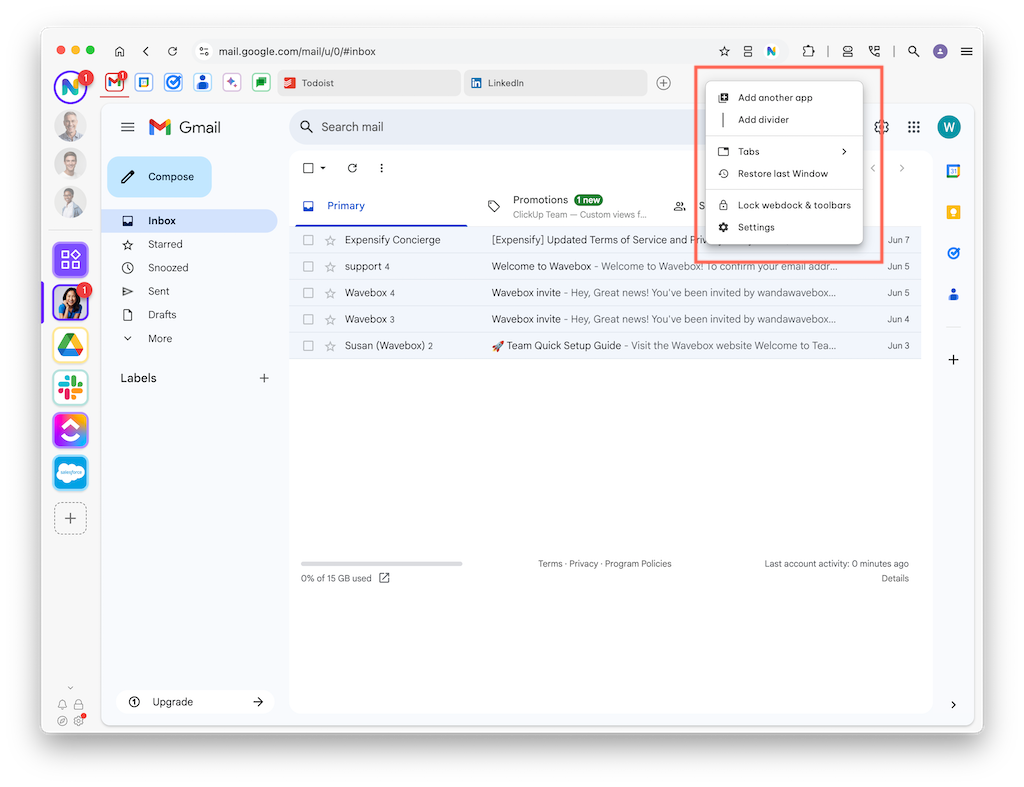Switch to the Promotions tab

(x=567, y=206)
